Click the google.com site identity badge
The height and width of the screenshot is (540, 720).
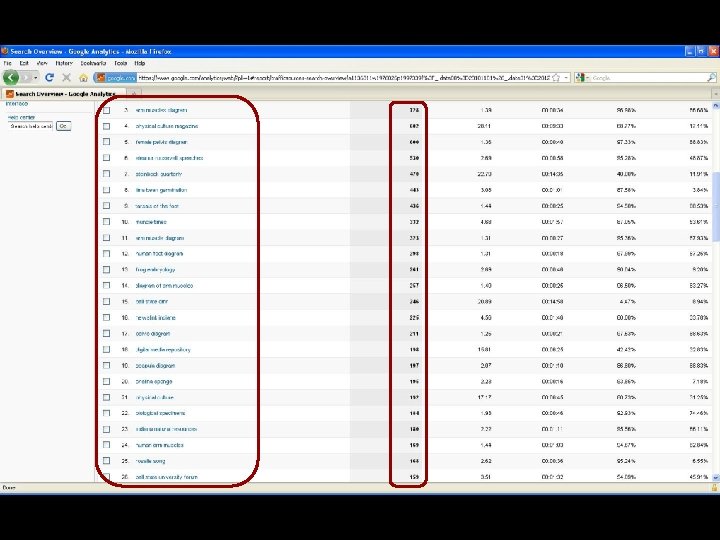(x=116, y=78)
